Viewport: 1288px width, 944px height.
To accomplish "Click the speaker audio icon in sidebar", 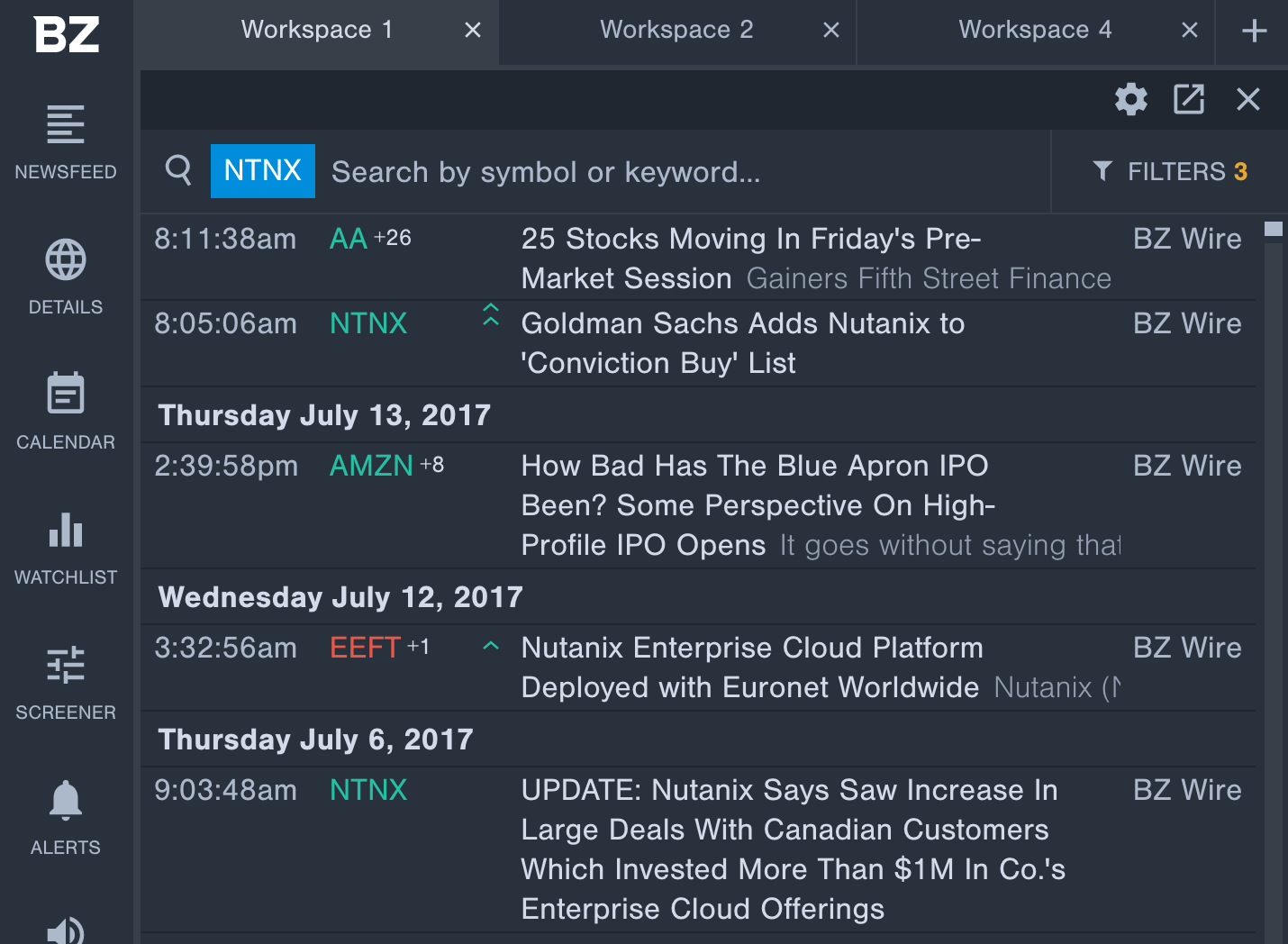I will [x=66, y=930].
